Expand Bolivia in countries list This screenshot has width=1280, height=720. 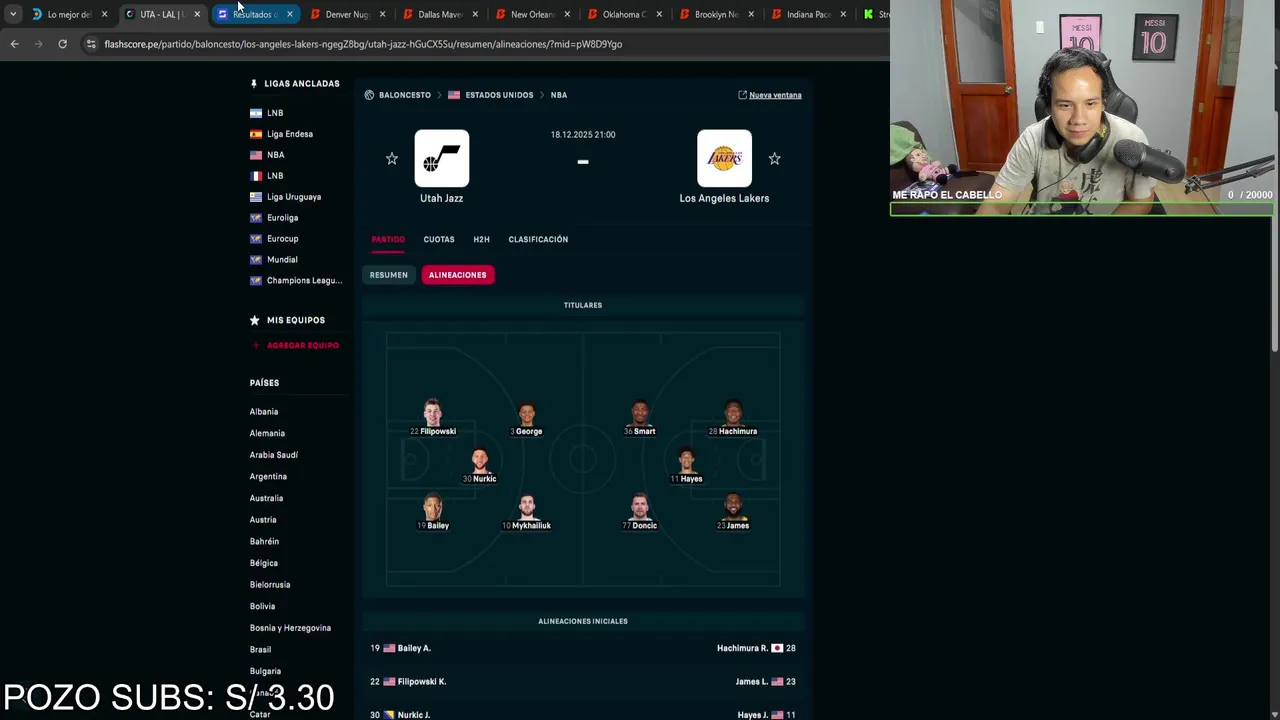(262, 606)
